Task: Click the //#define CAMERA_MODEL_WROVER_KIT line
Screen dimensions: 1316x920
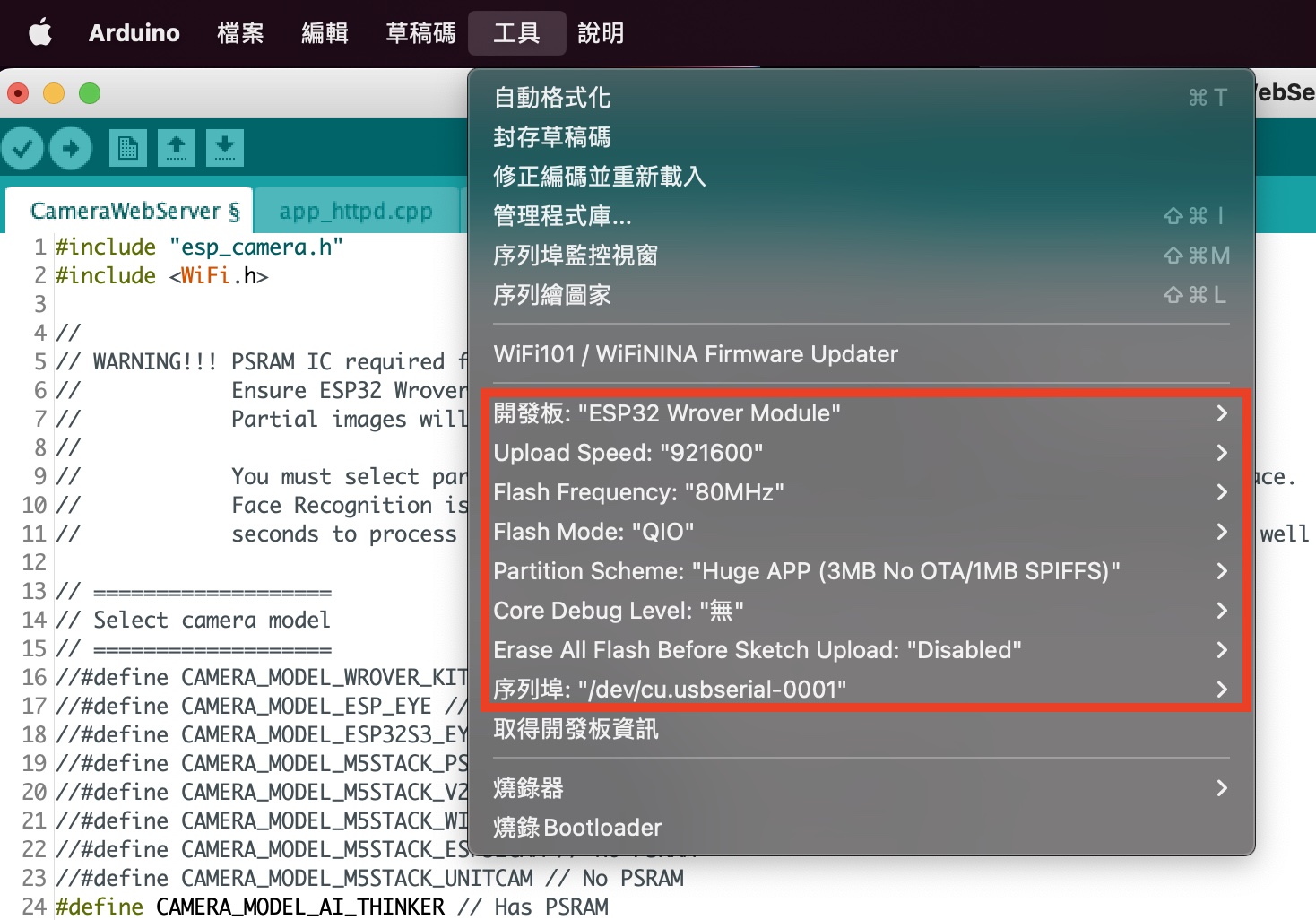Action: click(262, 678)
